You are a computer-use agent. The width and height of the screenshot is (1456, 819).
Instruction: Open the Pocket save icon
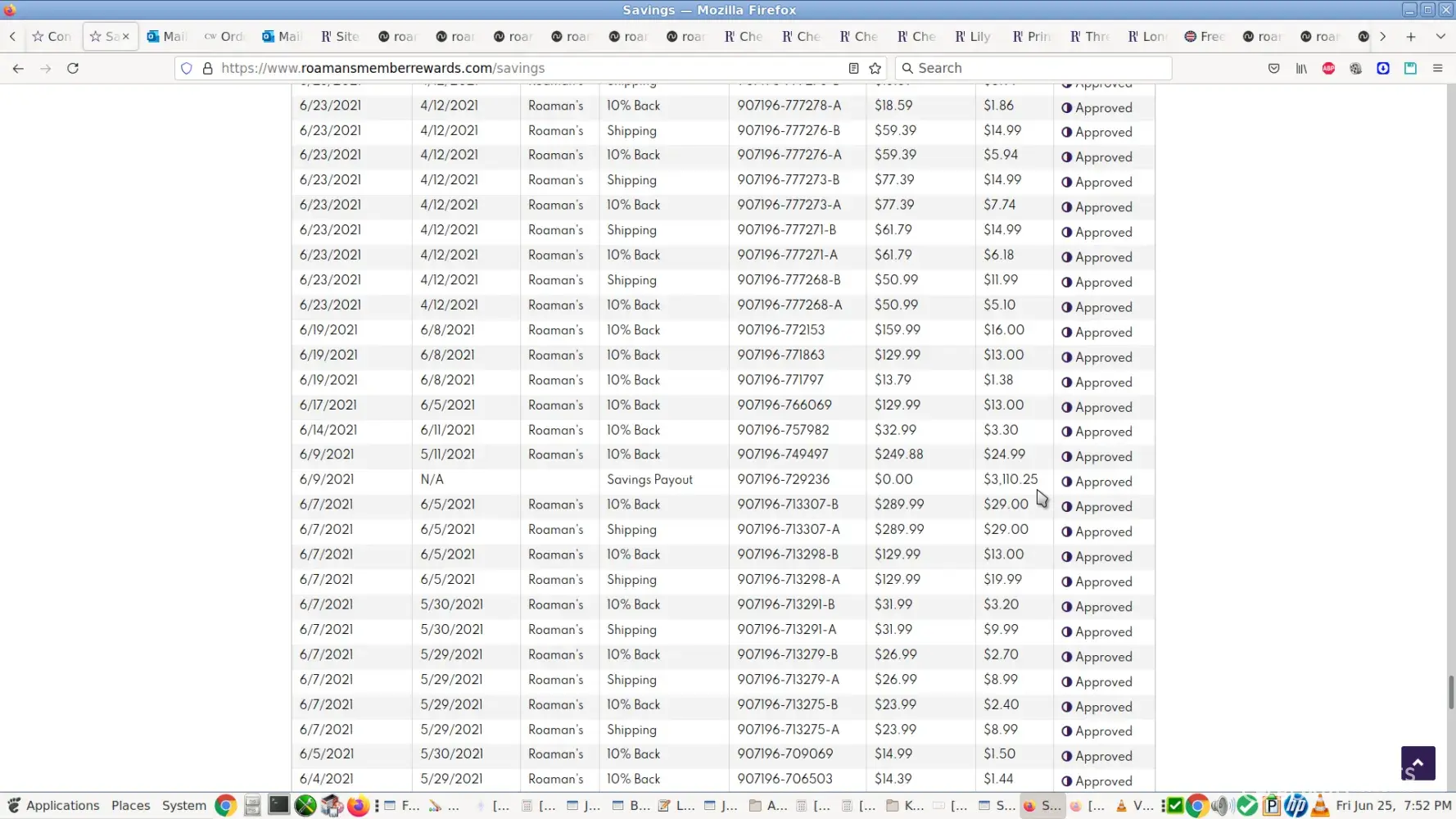point(1273,69)
